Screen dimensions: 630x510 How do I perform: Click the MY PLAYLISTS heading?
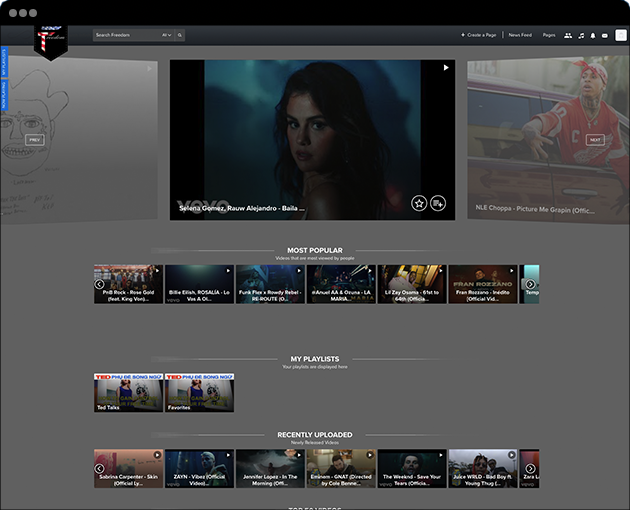point(315,359)
